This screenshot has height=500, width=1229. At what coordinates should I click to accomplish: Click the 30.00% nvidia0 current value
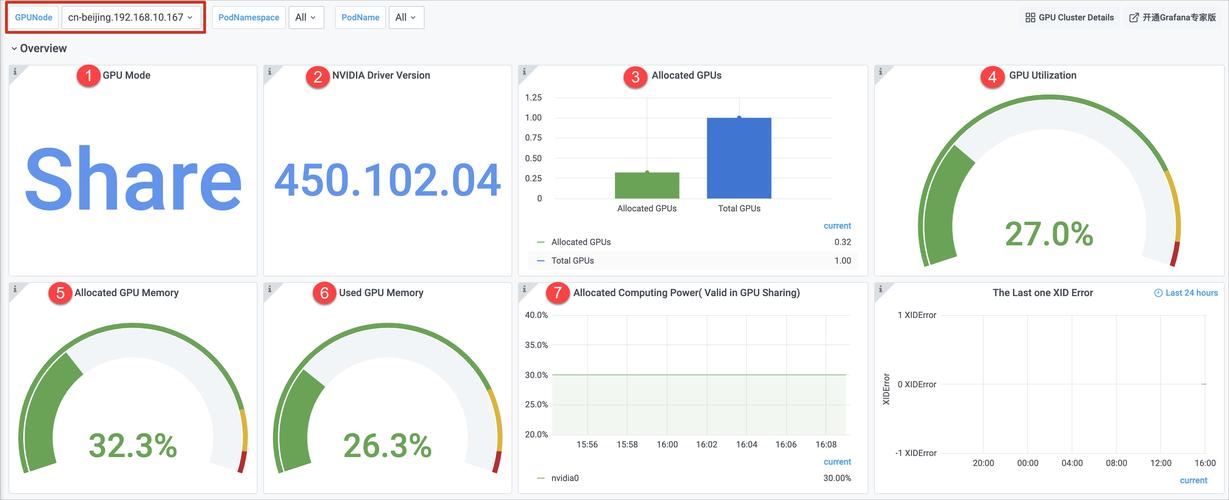tap(836, 478)
